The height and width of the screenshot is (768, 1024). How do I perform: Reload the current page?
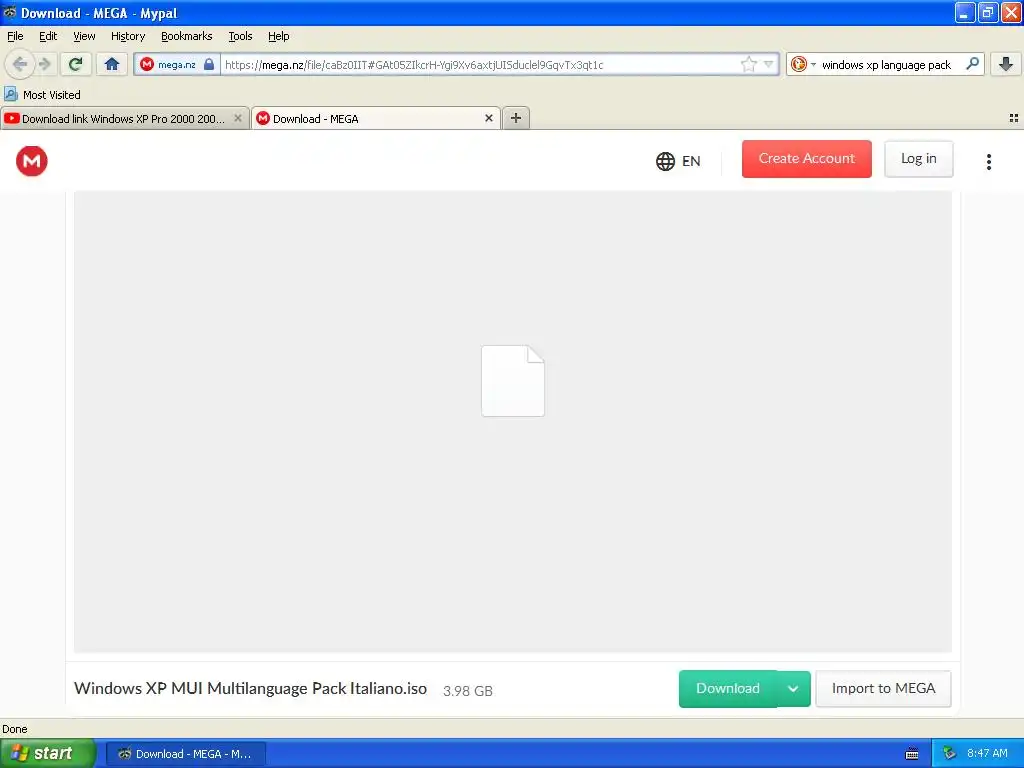(x=76, y=64)
